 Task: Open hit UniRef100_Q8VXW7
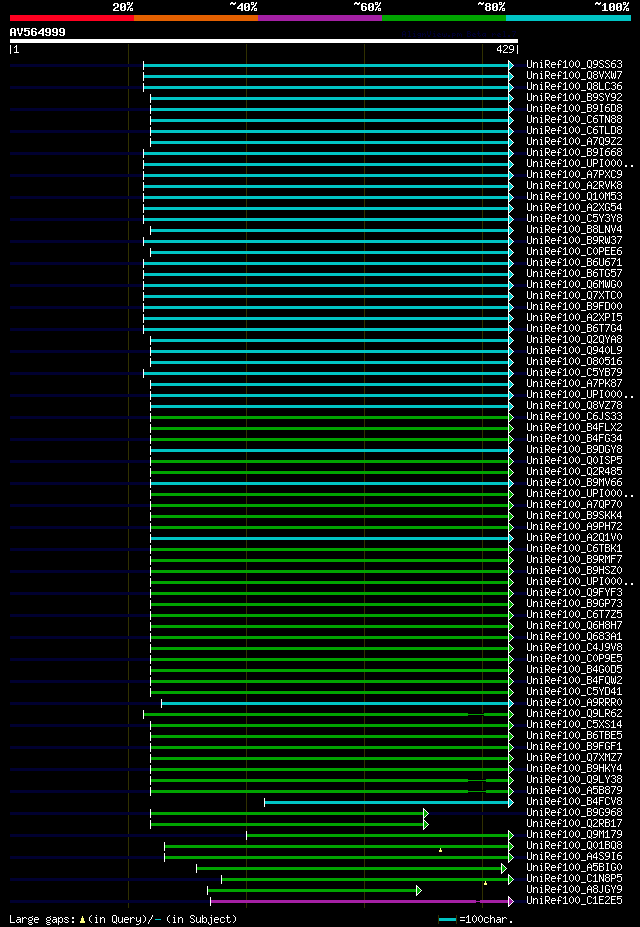(x=574, y=76)
